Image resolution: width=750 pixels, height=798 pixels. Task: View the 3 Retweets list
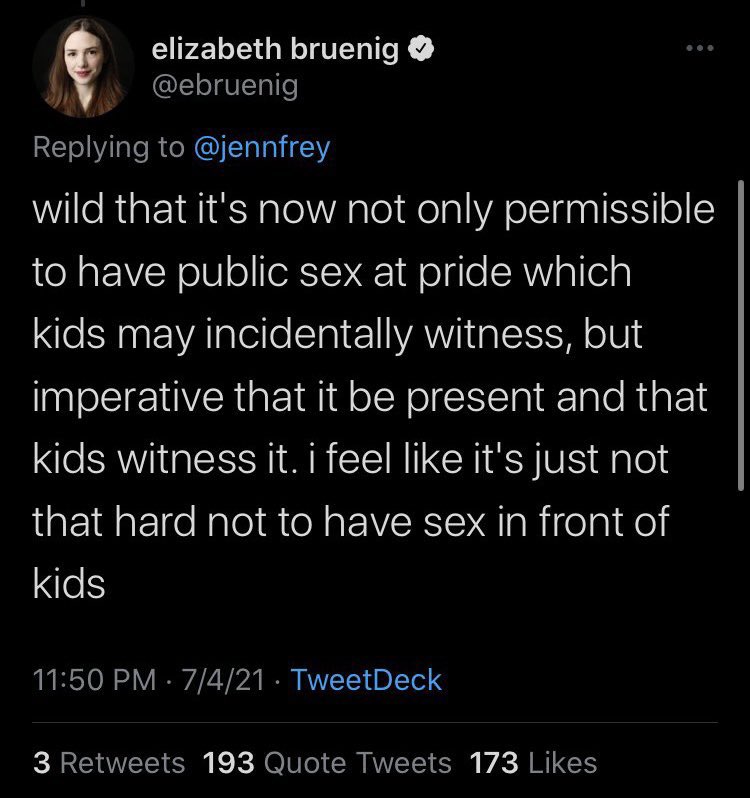109,763
